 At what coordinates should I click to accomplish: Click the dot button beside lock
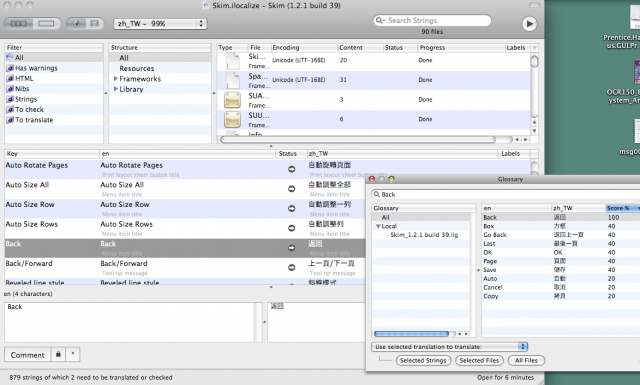(73, 355)
